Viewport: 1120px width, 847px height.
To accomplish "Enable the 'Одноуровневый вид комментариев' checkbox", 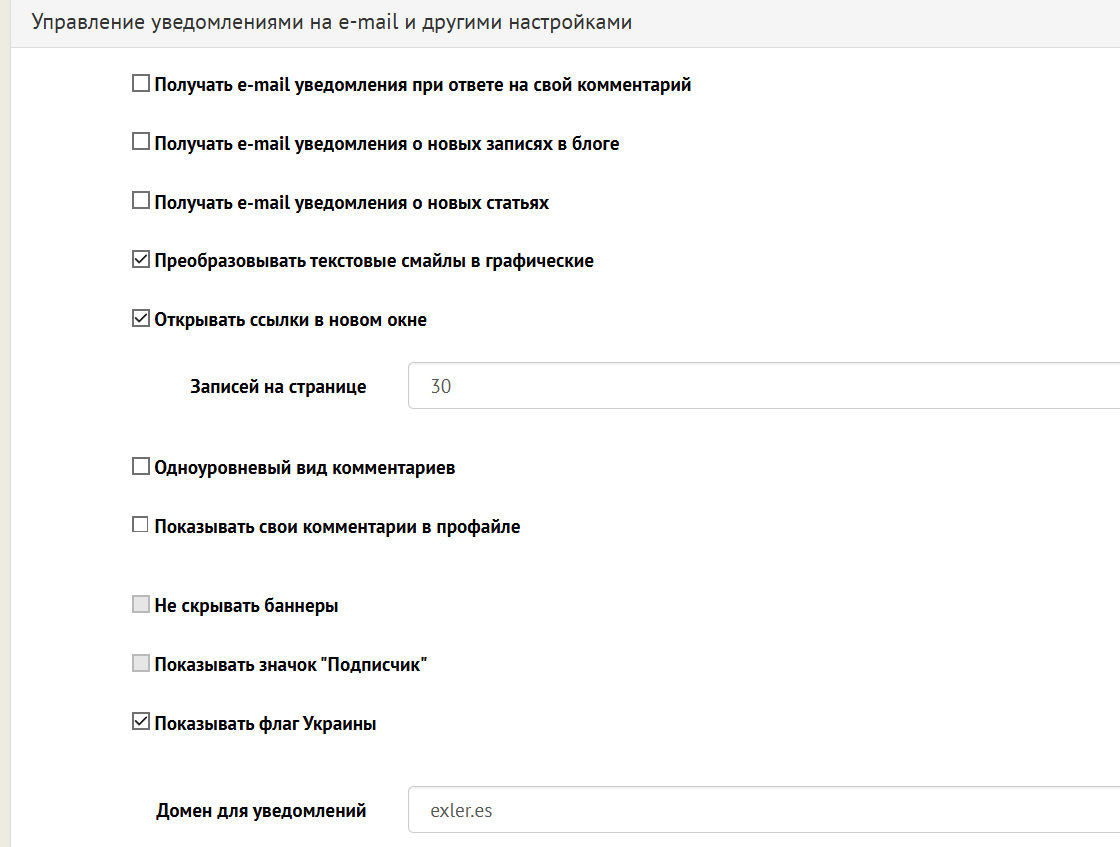I will (141, 467).
